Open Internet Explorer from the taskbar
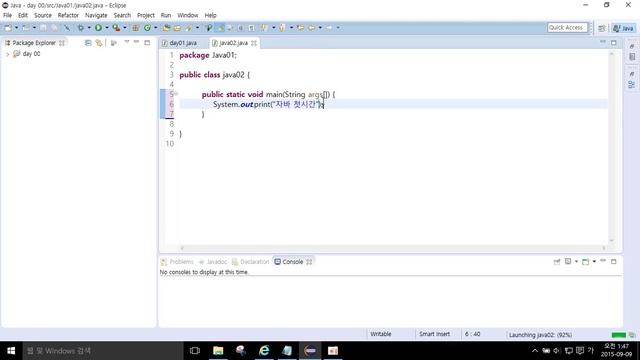Image resolution: width=640 pixels, height=360 pixels. [264, 351]
